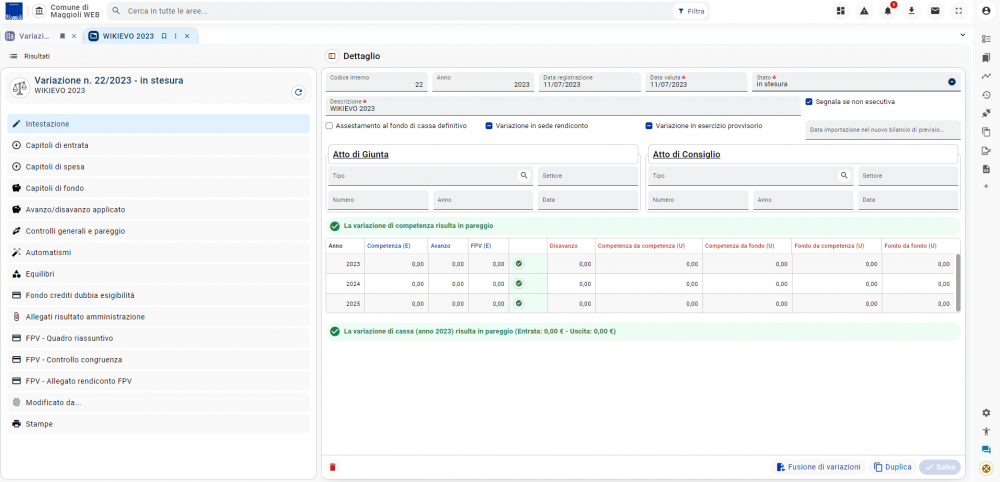
Task: Toggle Segnala se non esecutiva checkbox
Action: [809, 101]
